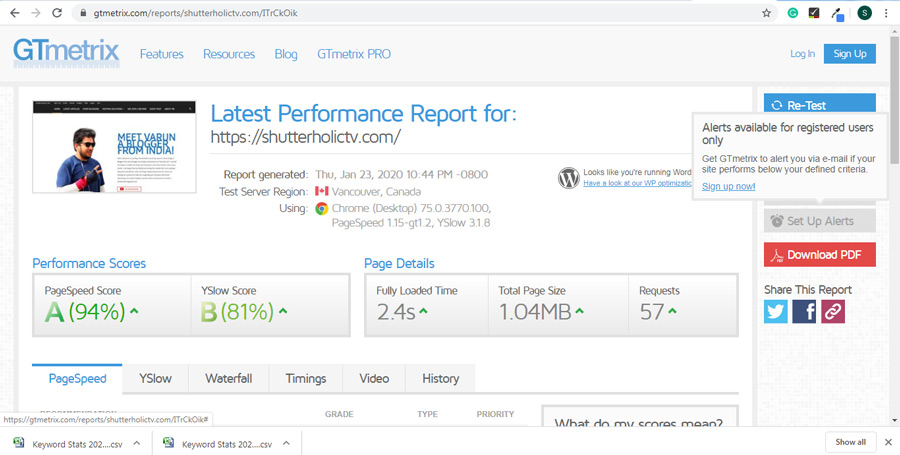
Task: Follow the Sign up now link
Action: pos(728,186)
